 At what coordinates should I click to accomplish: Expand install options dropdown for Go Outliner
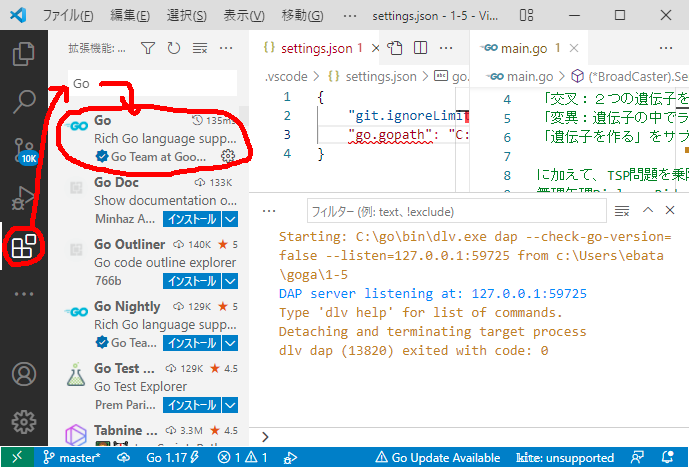point(230,281)
